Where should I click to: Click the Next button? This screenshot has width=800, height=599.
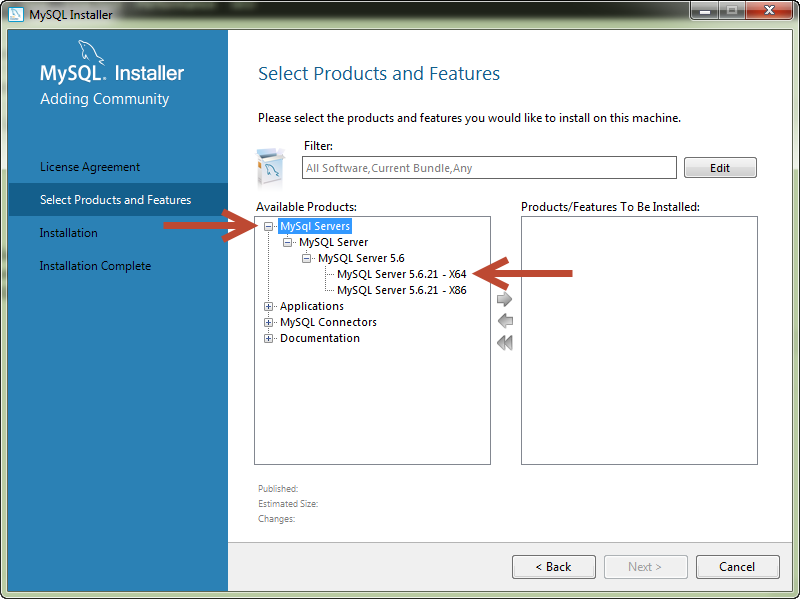tap(645, 567)
